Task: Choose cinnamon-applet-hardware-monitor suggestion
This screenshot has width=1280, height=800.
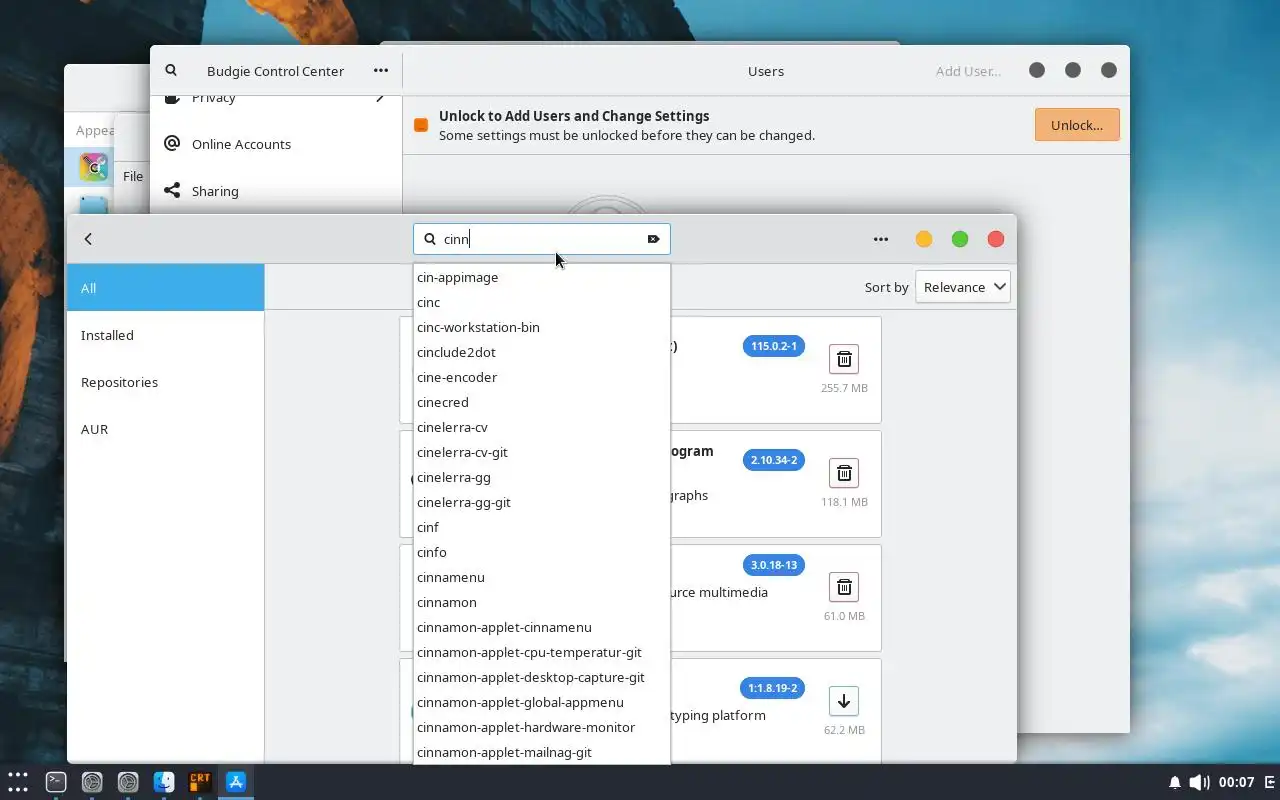Action: pyautogui.click(x=541, y=727)
